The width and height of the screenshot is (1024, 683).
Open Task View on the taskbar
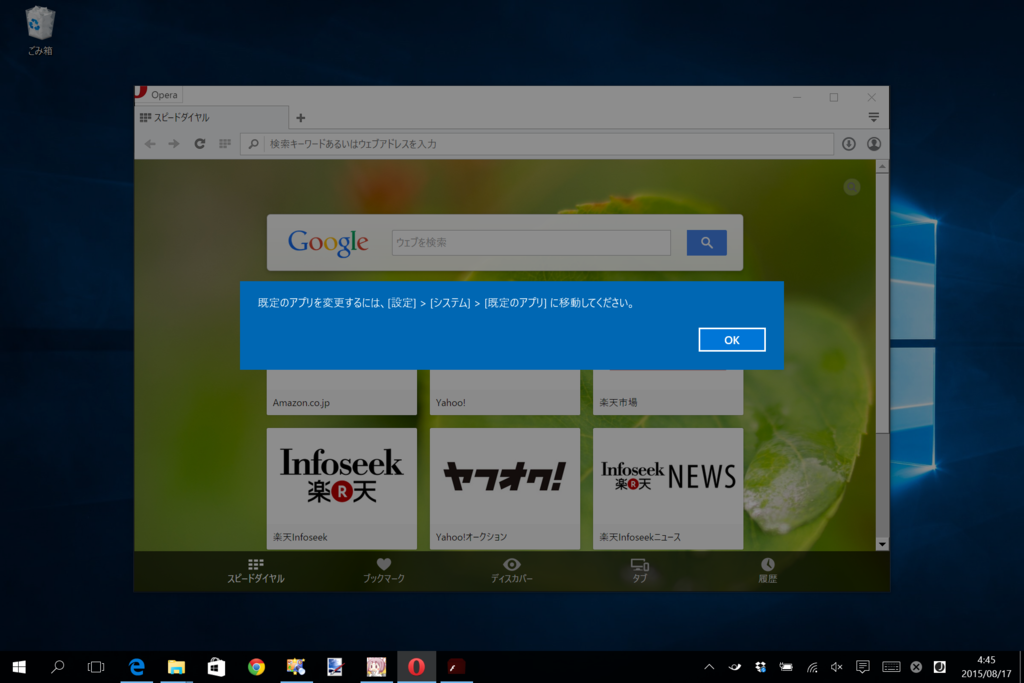(x=96, y=667)
